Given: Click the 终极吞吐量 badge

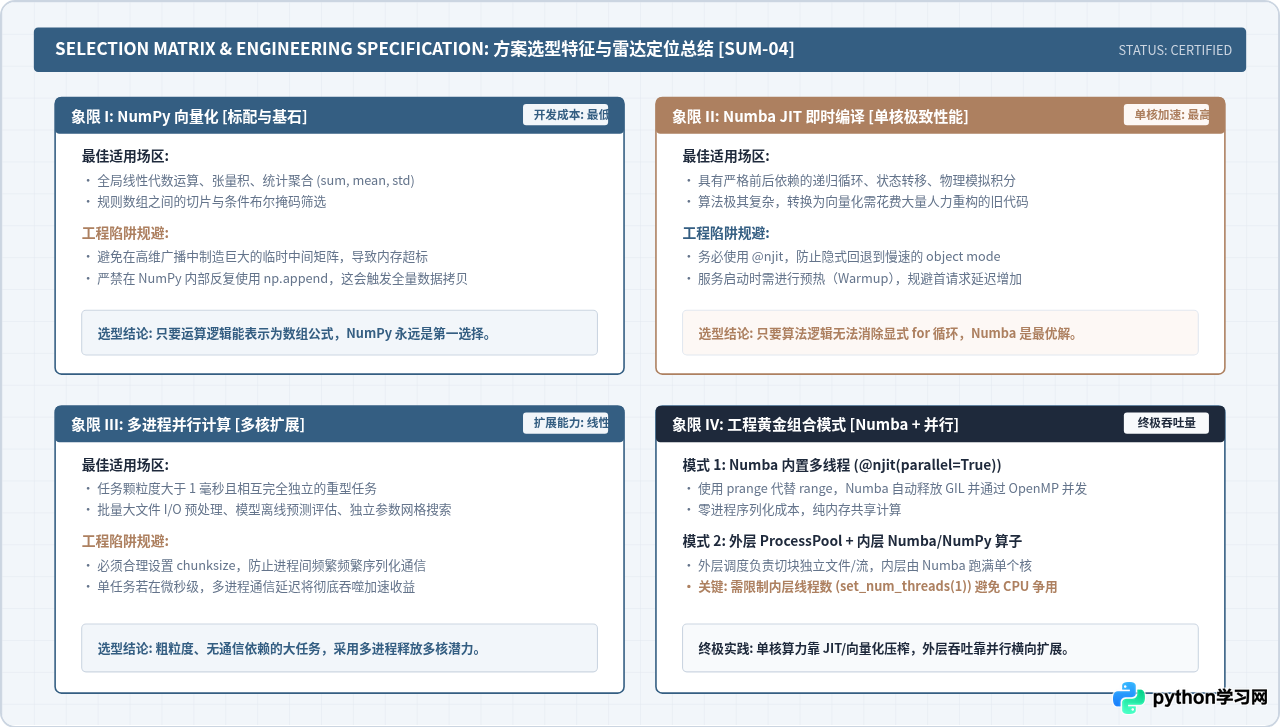Looking at the screenshot, I should (x=1166, y=423).
